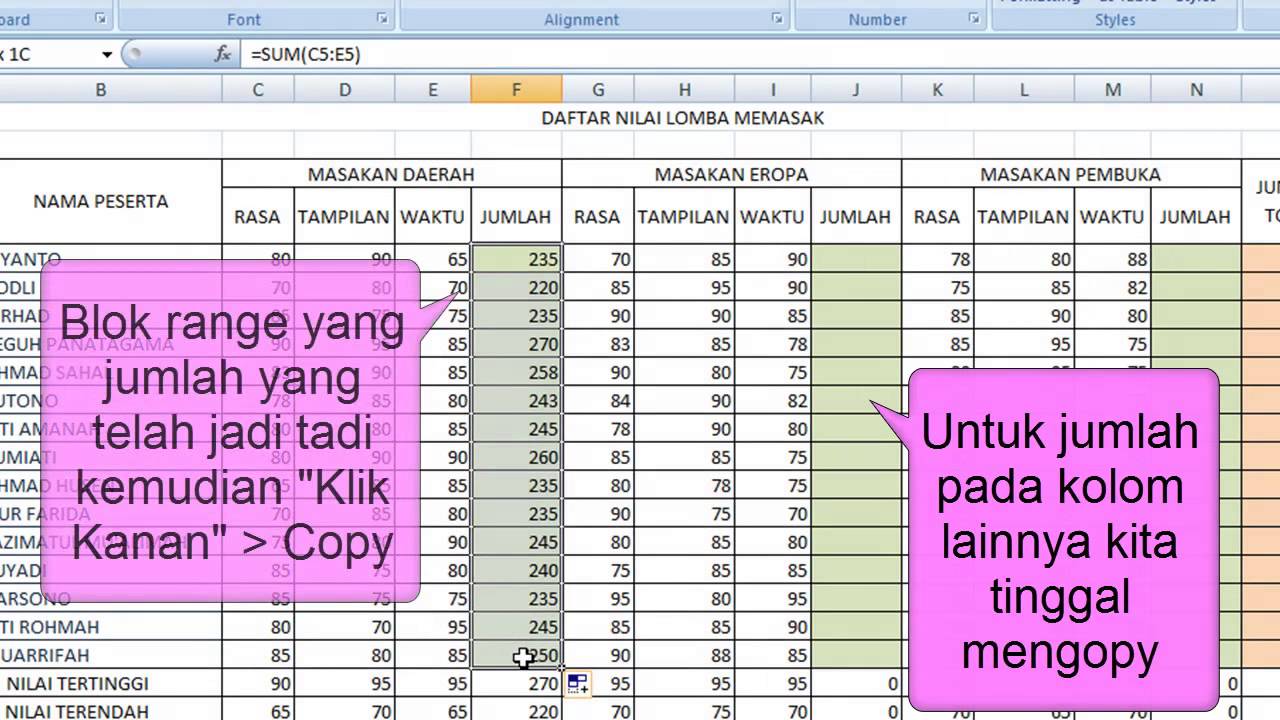Select column C header
The width and height of the screenshot is (1280, 720).
[x=258, y=90]
